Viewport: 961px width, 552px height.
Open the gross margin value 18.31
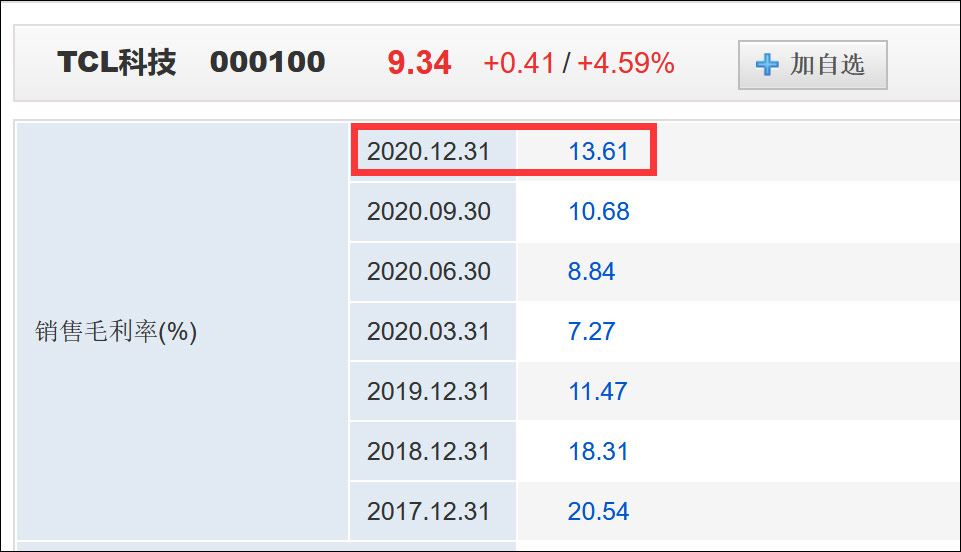coord(598,452)
